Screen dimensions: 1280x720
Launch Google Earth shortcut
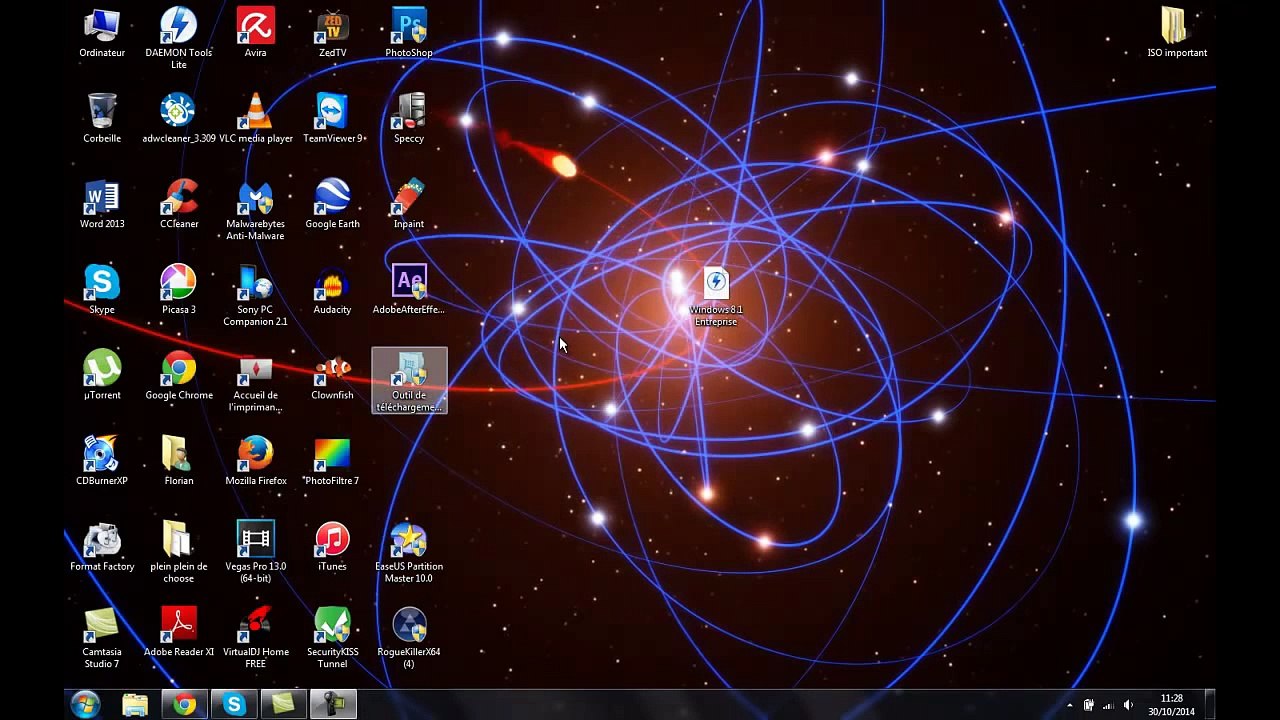click(x=332, y=205)
